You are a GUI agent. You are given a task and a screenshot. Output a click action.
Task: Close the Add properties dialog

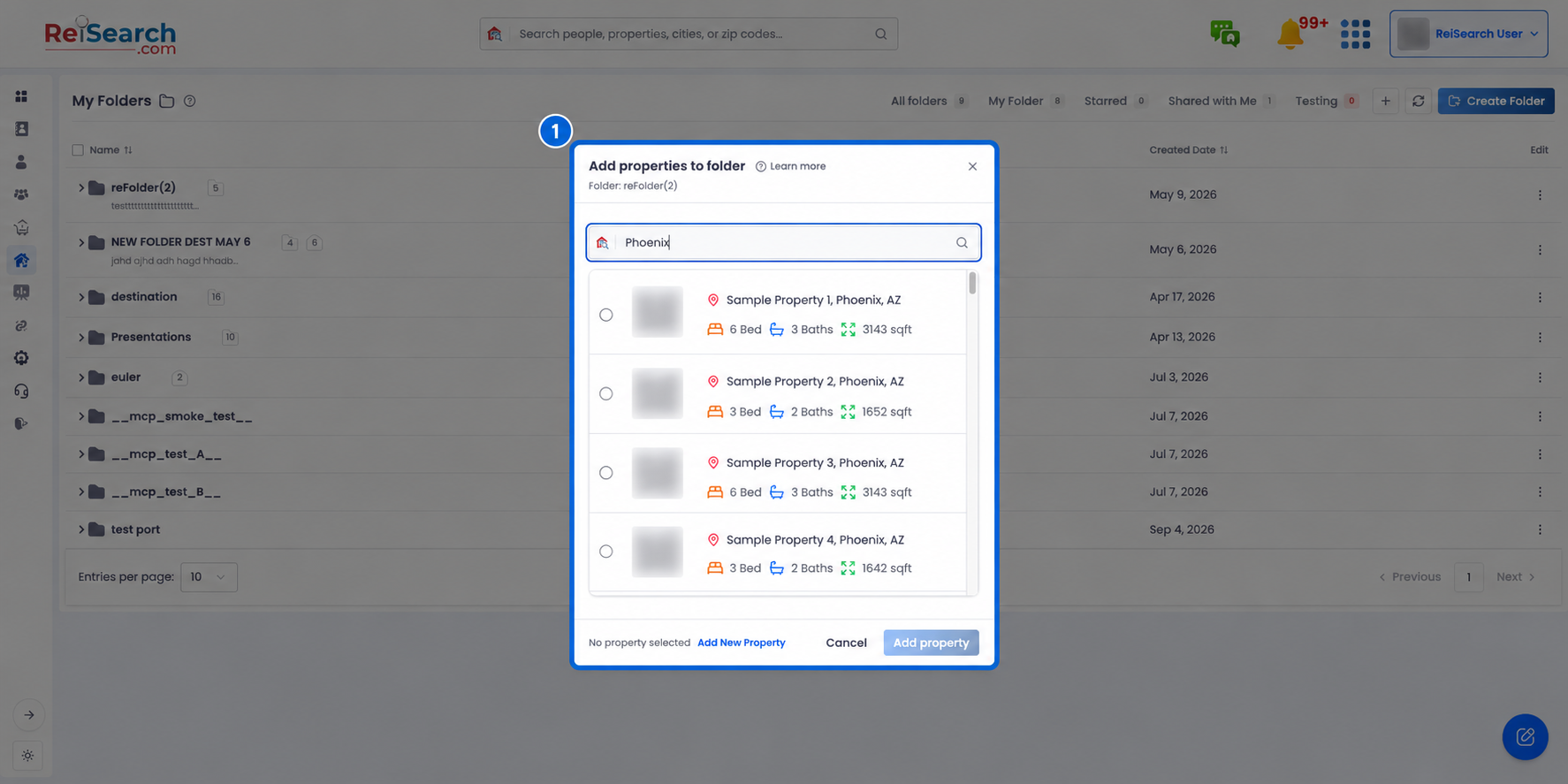[972, 166]
